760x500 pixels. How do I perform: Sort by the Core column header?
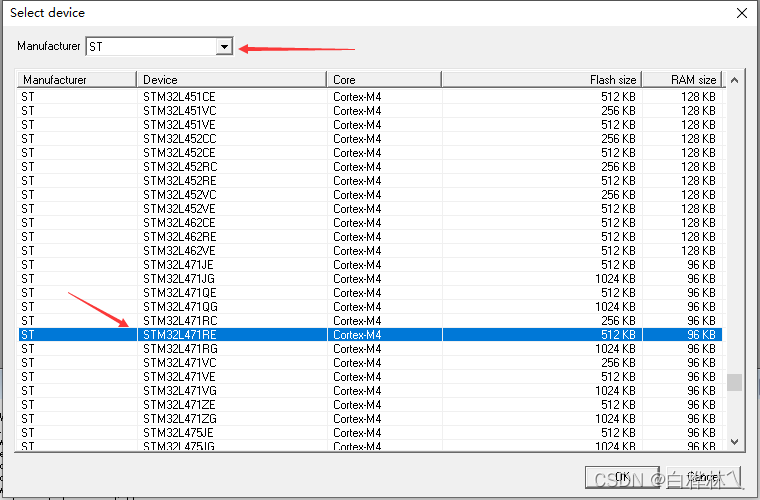click(x=384, y=79)
